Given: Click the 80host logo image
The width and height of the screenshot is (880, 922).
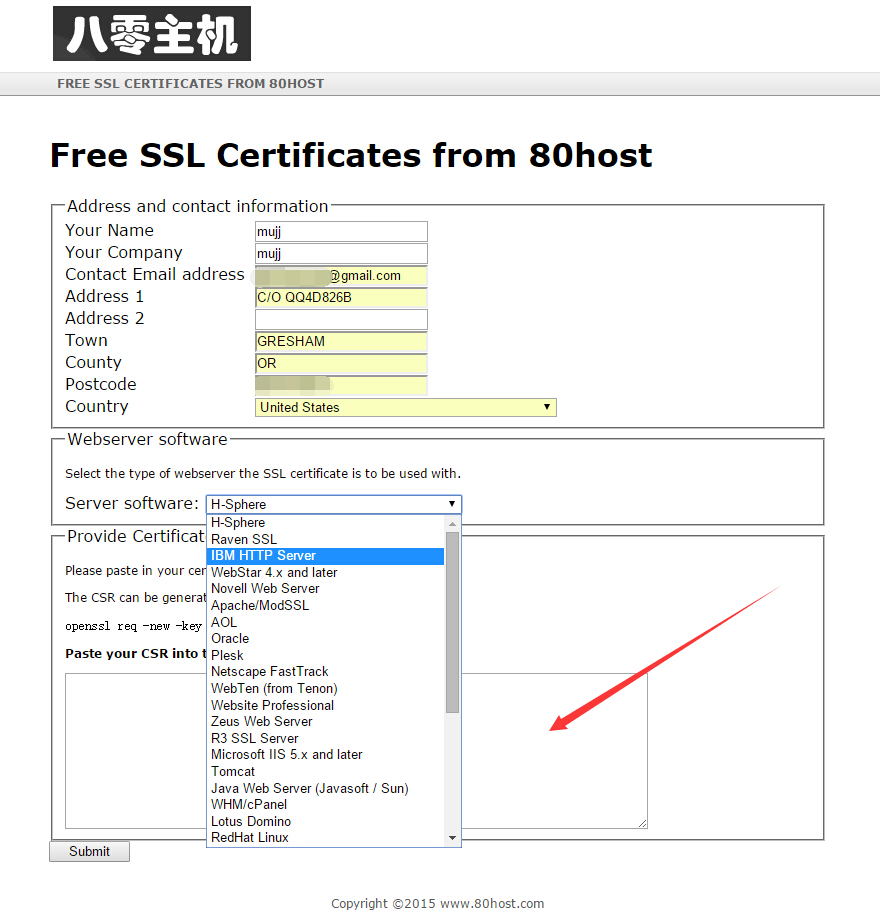Looking at the screenshot, I should [x=151, y=34].
